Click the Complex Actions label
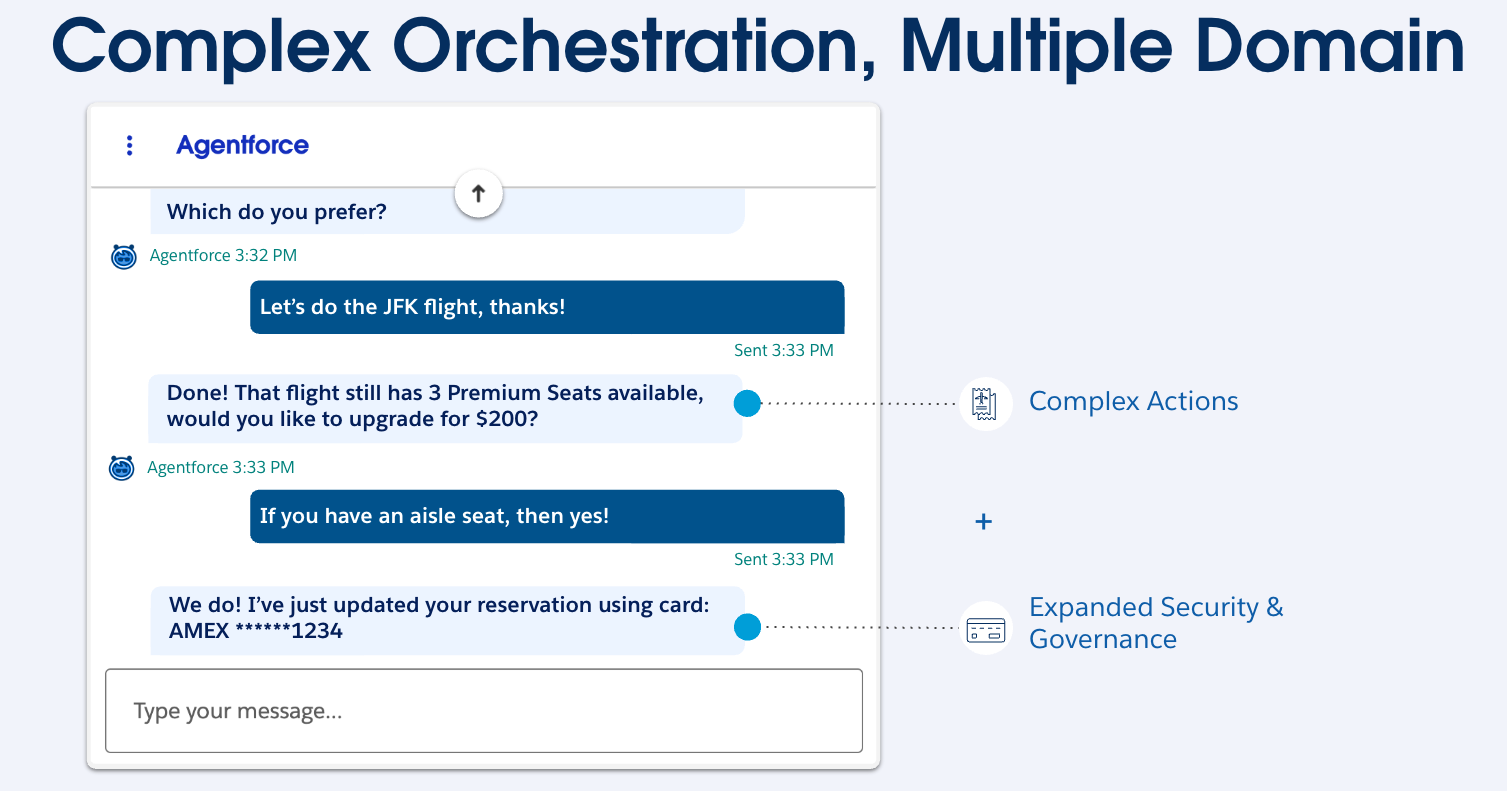 click(1134, 401)
